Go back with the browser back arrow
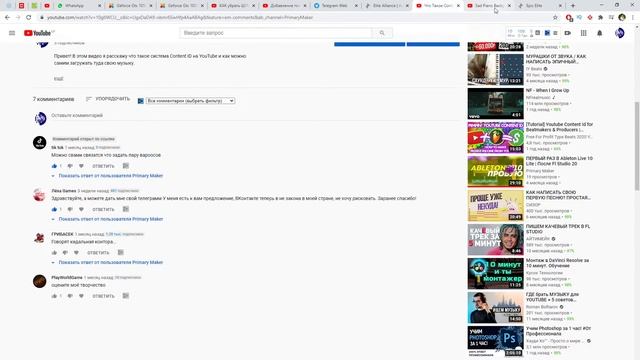 coord(7,18)
